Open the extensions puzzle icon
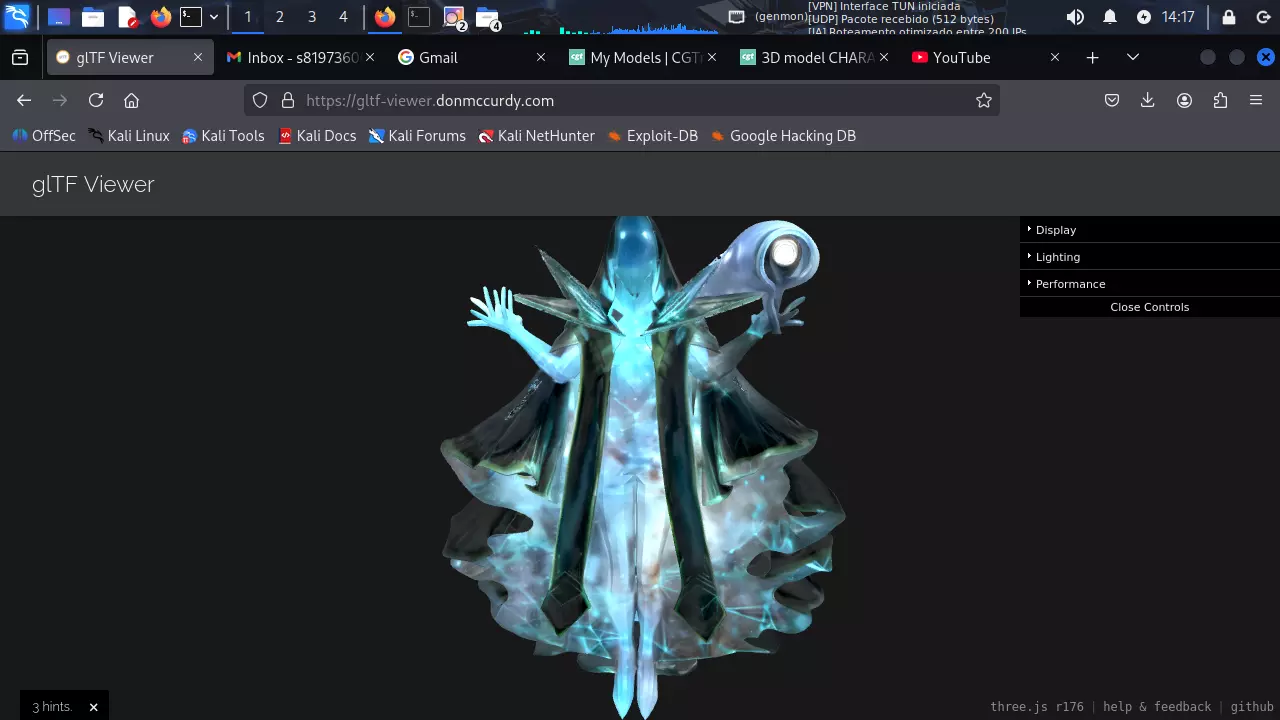Screen dimensions: 1280x720 click(1220, 100)
